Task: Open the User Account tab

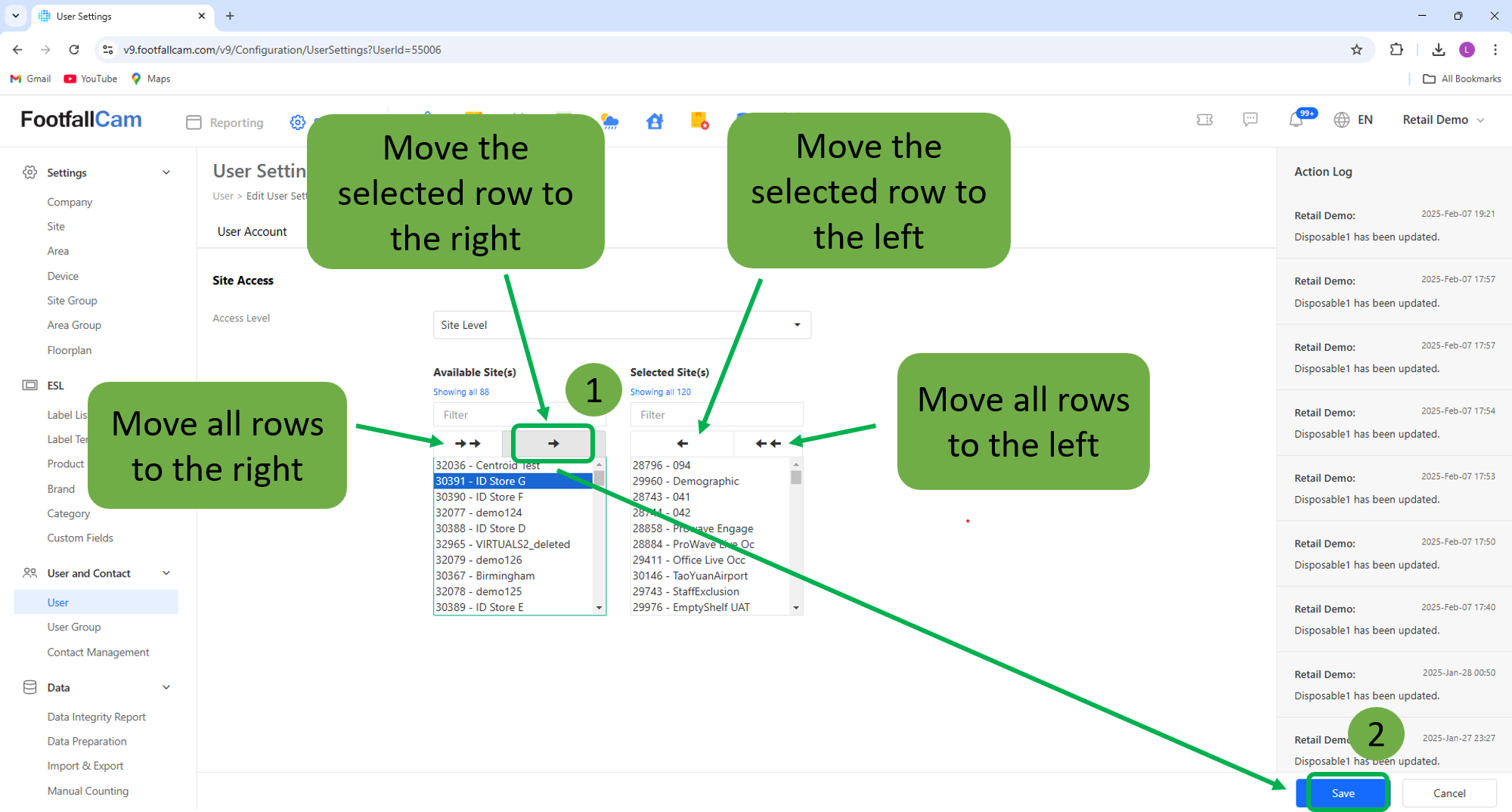Action: coord(252,231)
